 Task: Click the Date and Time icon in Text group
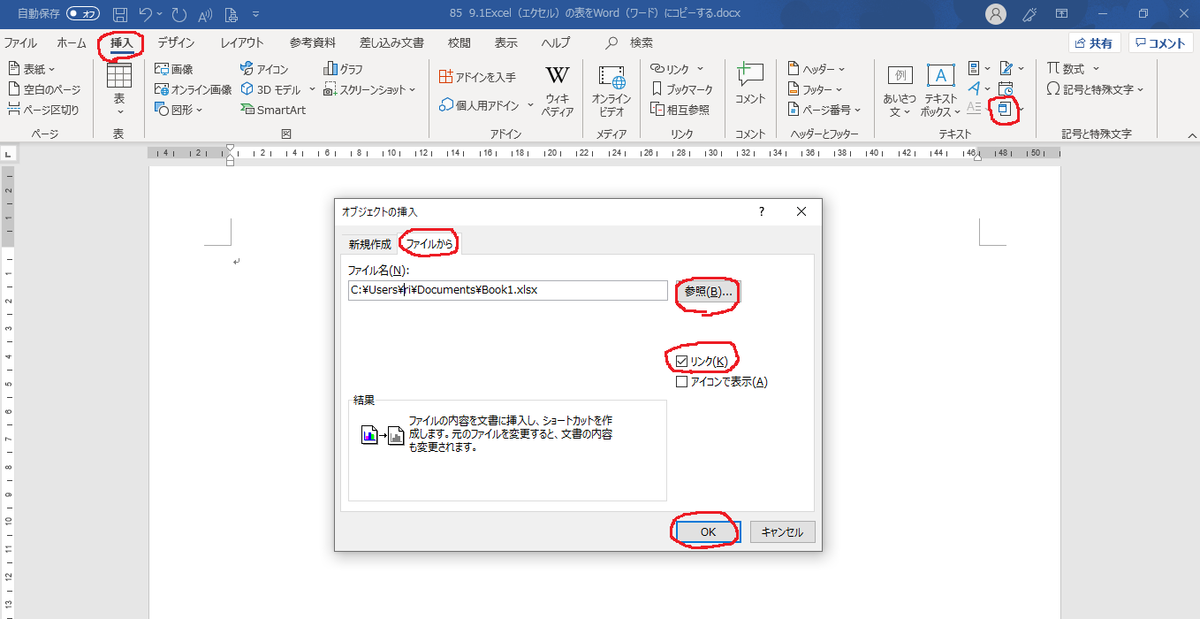pyautogui.click(x=1006, y=88)
